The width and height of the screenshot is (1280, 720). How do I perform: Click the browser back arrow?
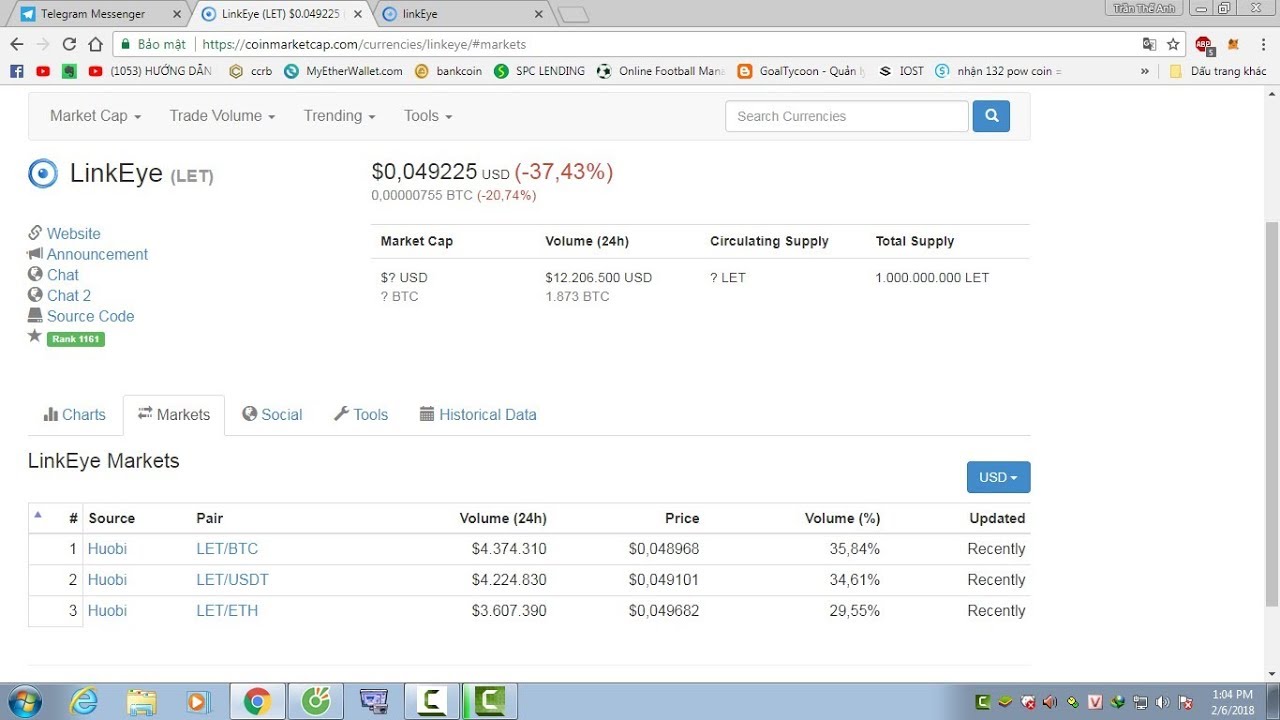(17, 44)
